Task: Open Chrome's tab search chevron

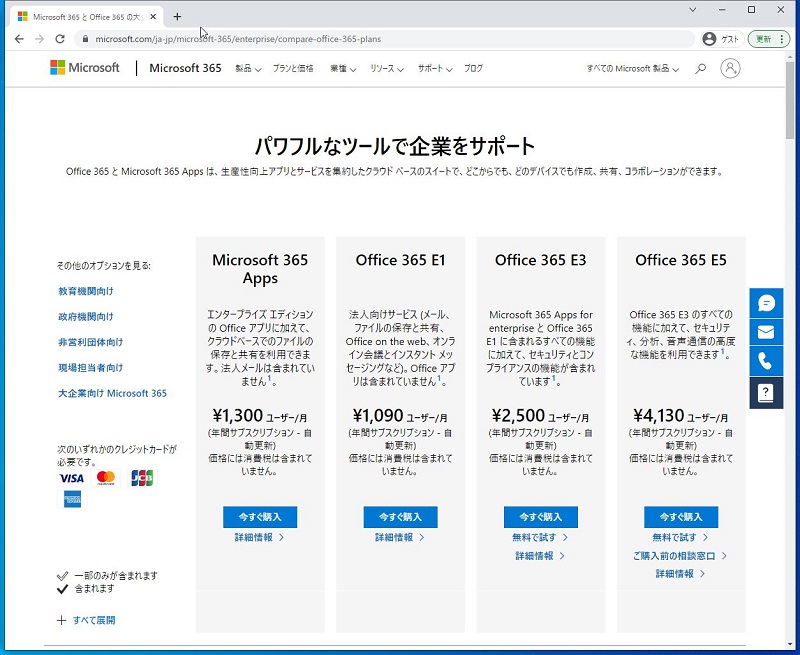Action: pyautogui.click(x=692, y=10)
